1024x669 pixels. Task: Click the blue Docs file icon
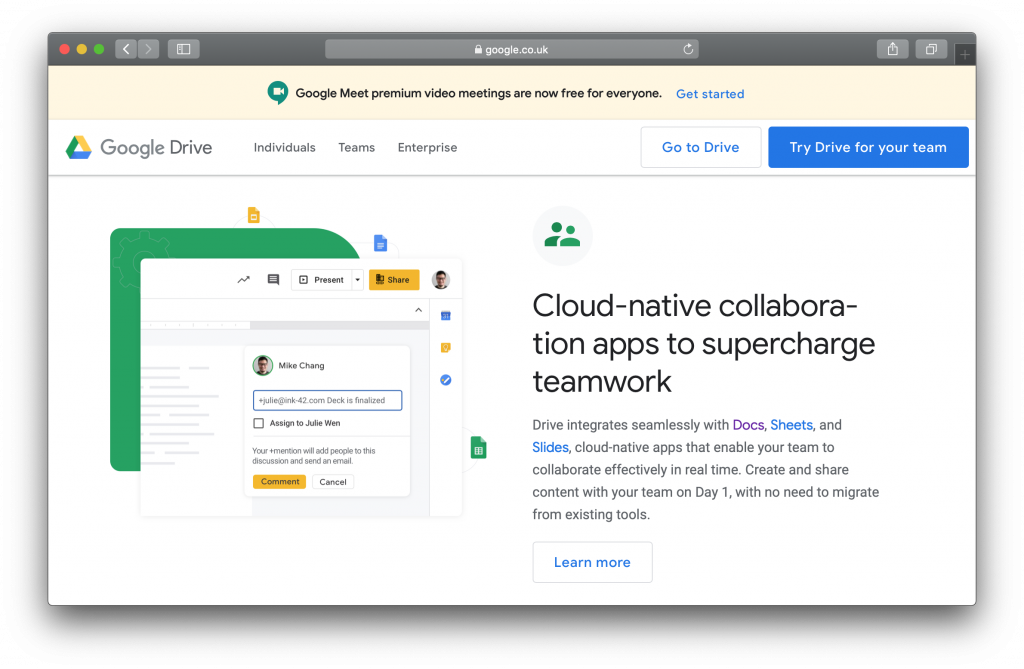380,243
